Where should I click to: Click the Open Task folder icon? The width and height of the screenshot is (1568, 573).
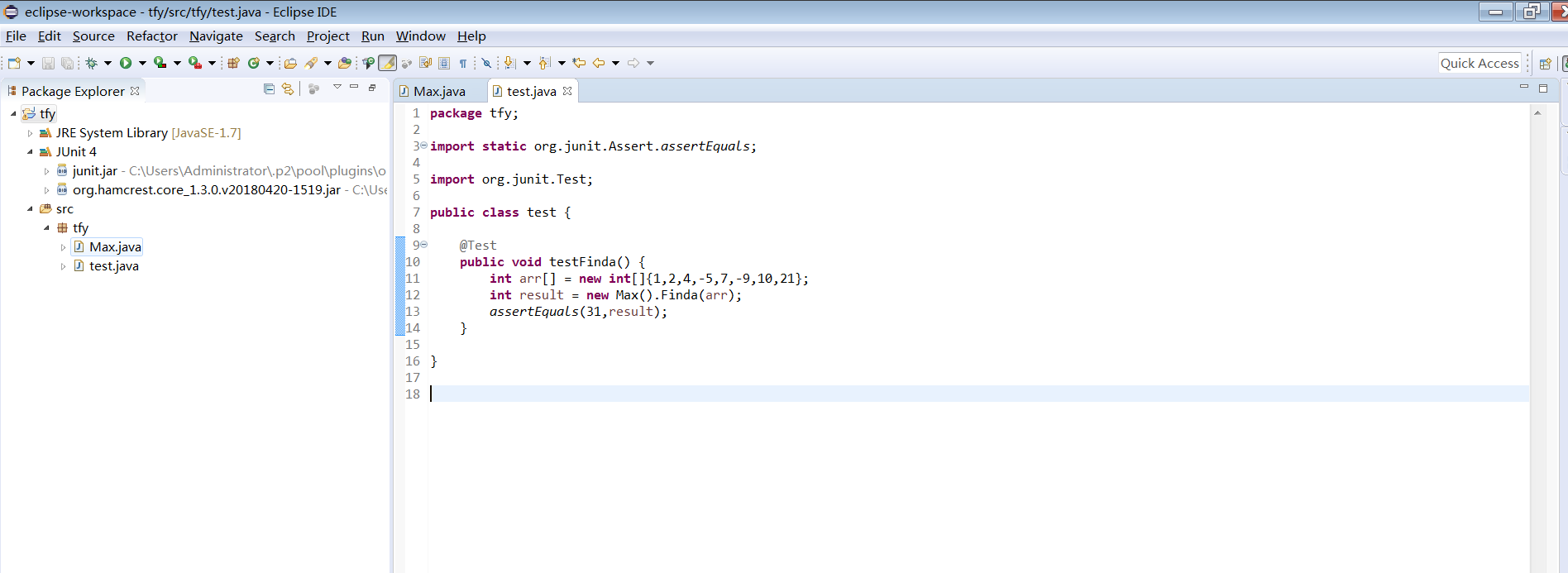345,63
